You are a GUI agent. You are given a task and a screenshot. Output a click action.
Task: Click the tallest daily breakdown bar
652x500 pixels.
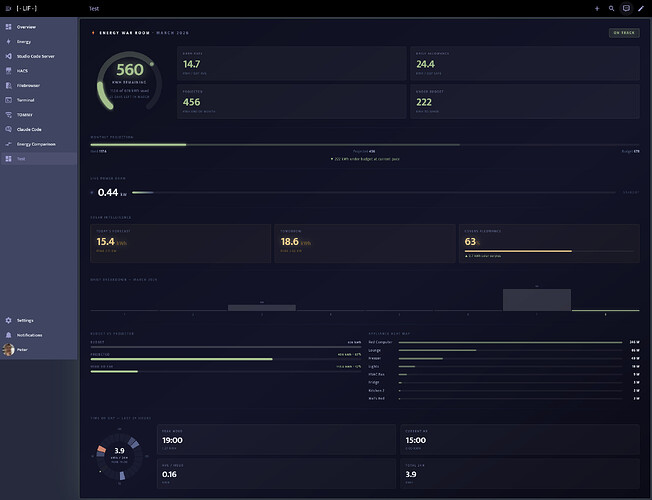(x=537, y=300)
